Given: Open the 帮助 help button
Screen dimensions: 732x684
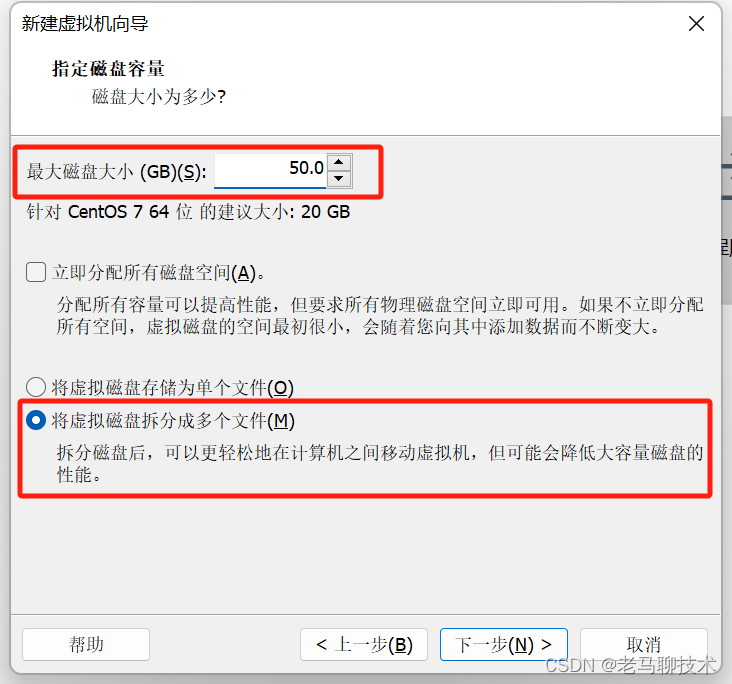Looking at the screenshot, I should (x=86, y=644).
